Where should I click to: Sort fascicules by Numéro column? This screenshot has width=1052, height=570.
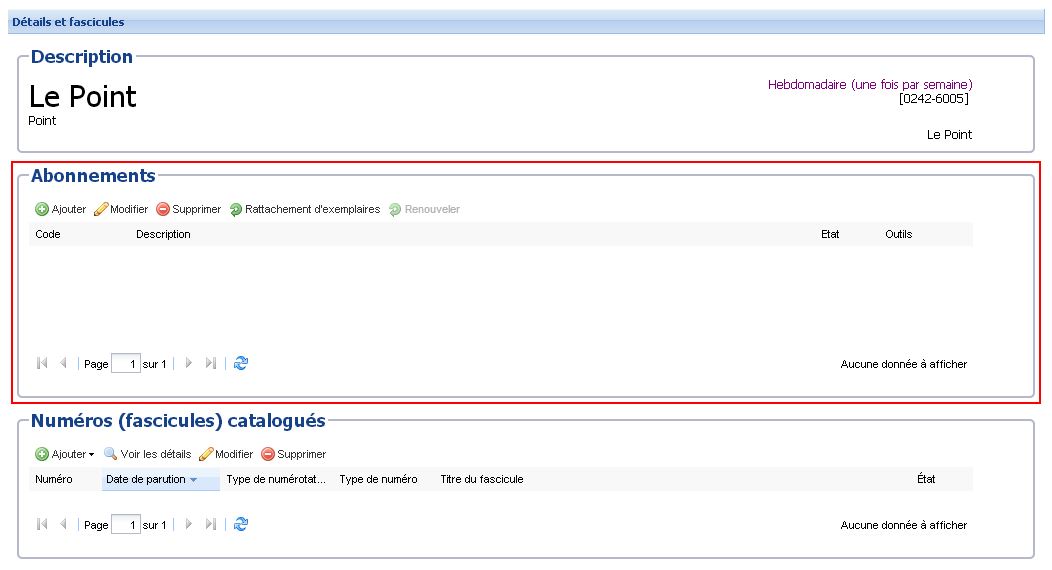pos(54,479)
